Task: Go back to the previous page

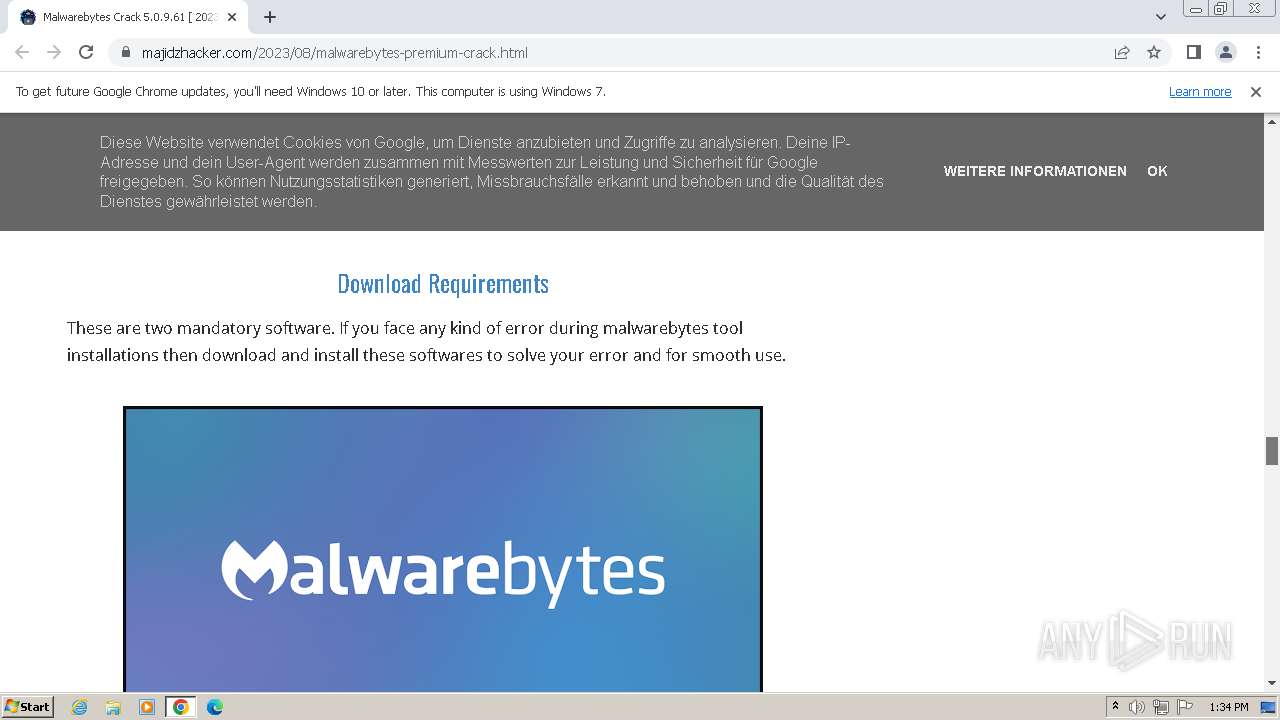Action: point(22,52)
